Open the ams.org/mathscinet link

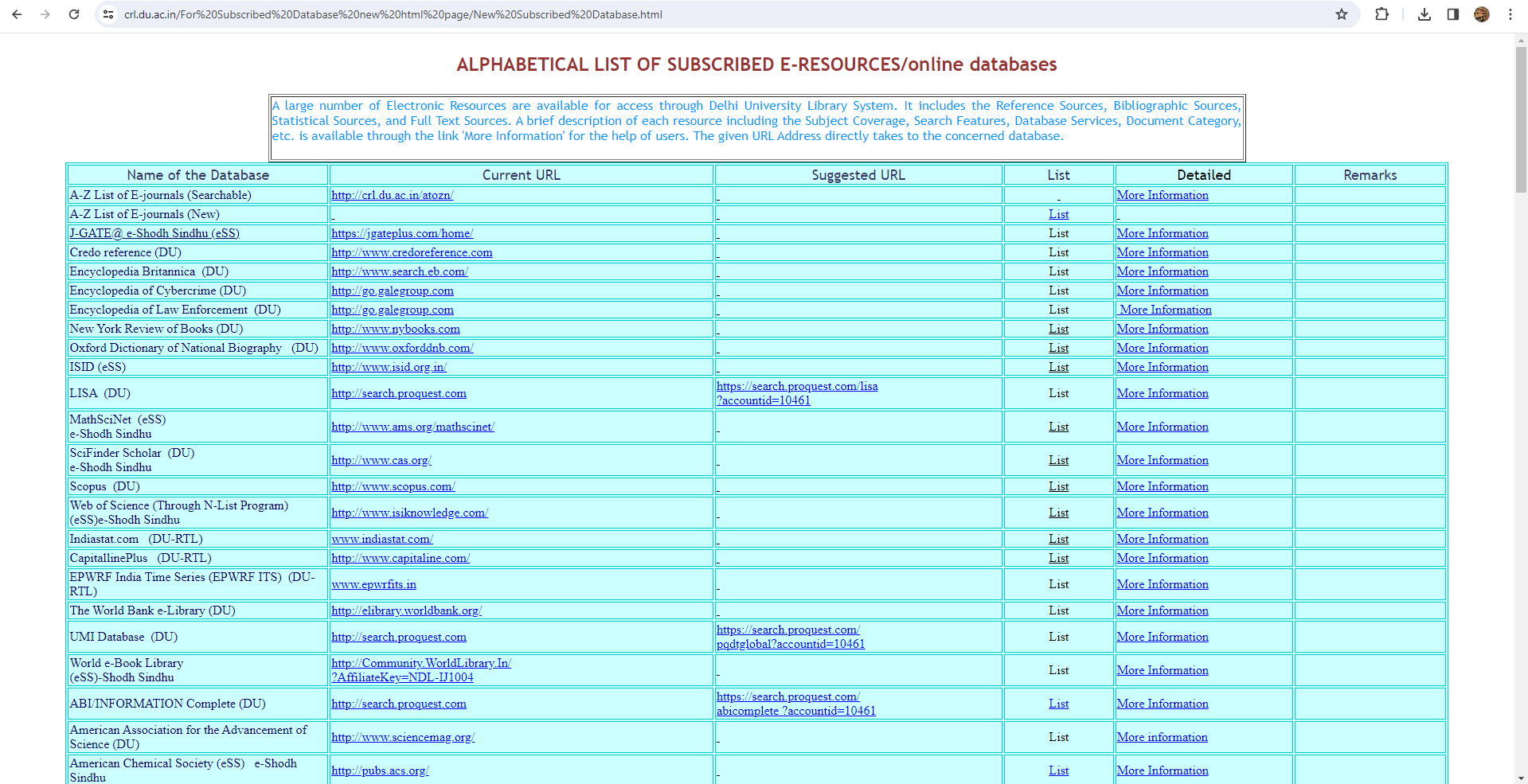pyautogui.click(x=413, y=427)
